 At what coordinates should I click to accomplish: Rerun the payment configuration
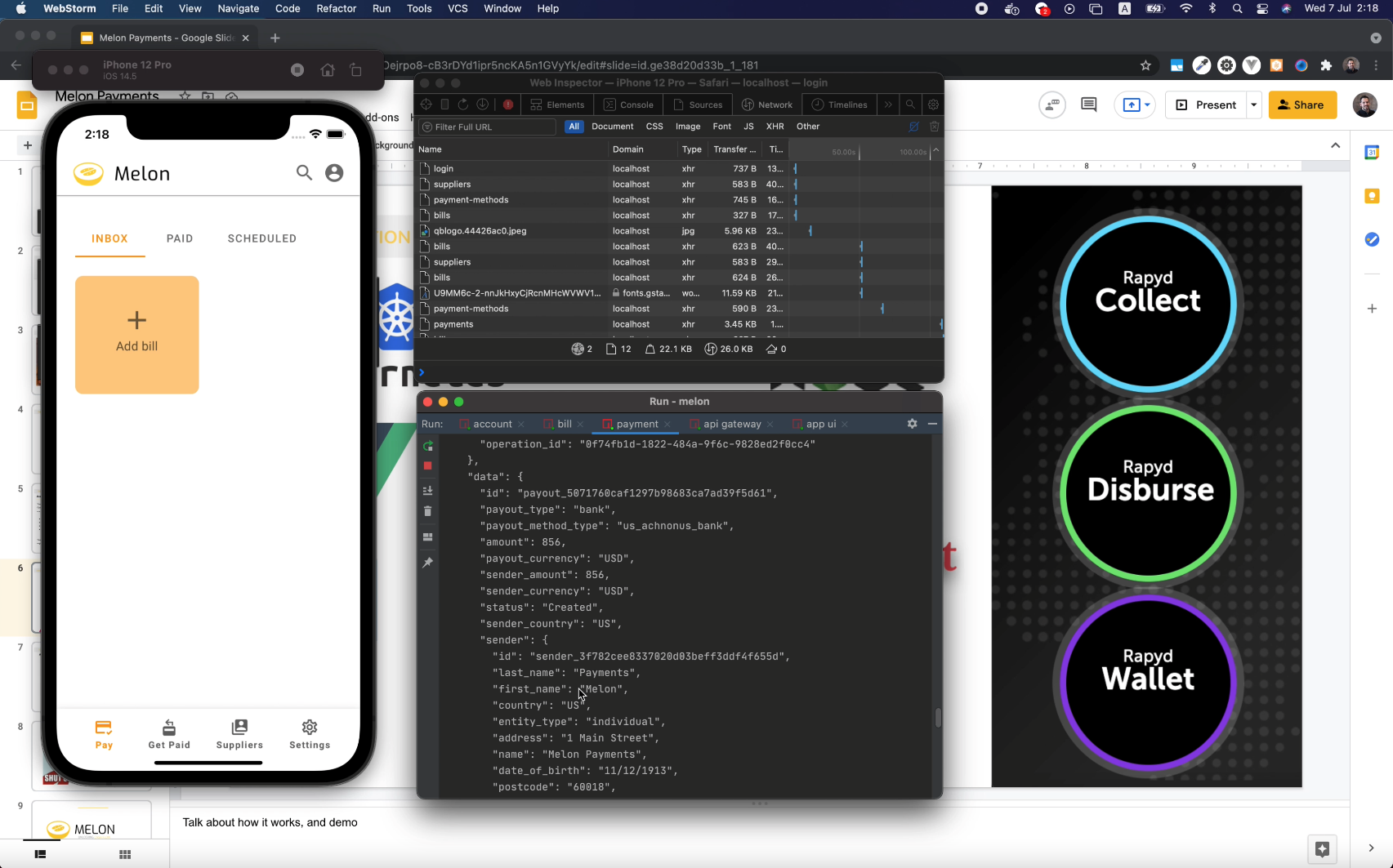(x=427, y=446)
